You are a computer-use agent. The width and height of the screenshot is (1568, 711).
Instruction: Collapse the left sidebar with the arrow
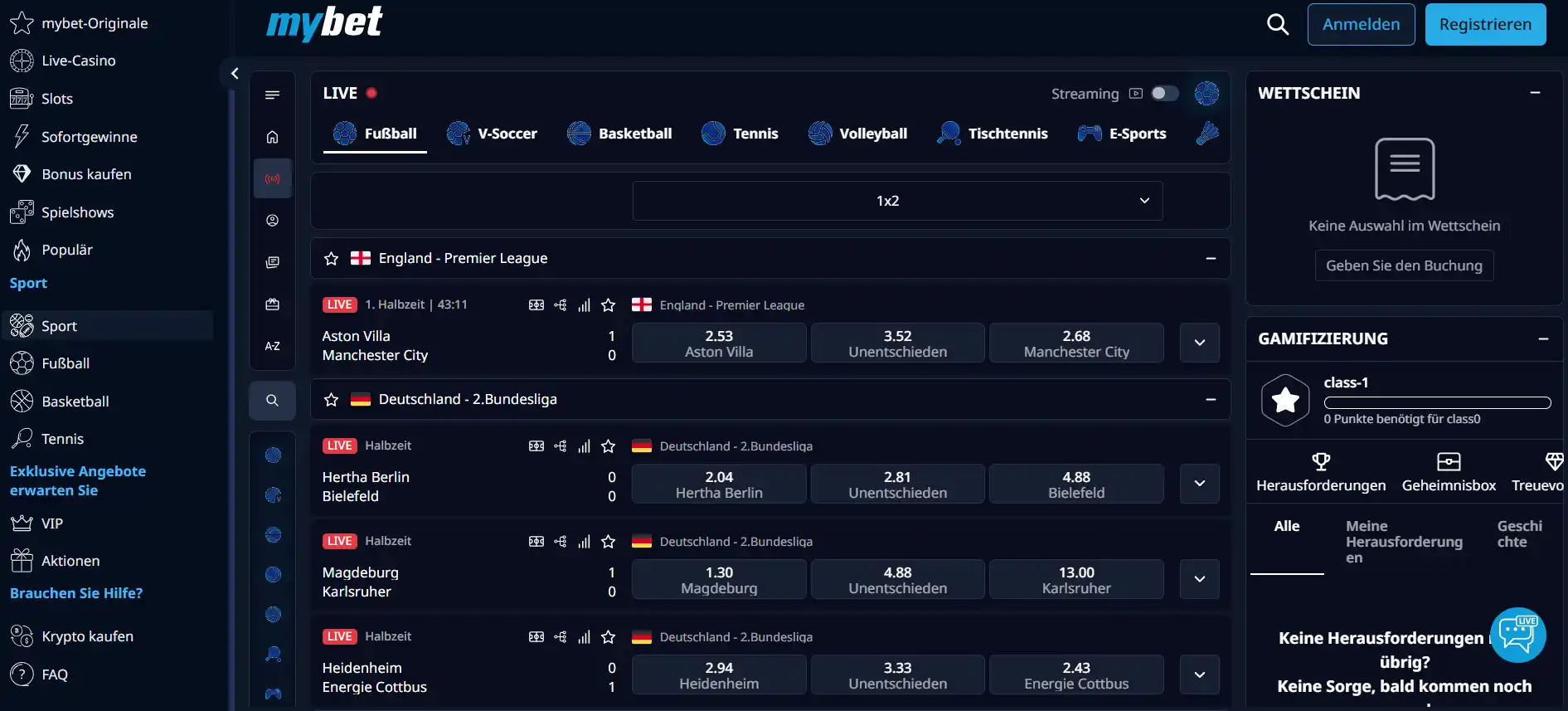click(x=235, y=74)
